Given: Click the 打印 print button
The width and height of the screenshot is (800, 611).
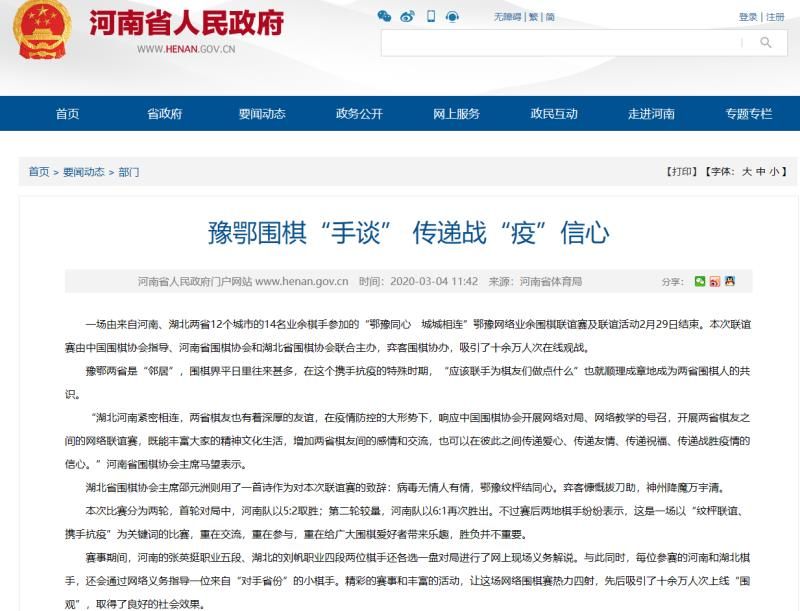Looking at the screenshot, I should pyautogui.click(x=682, y=172).
